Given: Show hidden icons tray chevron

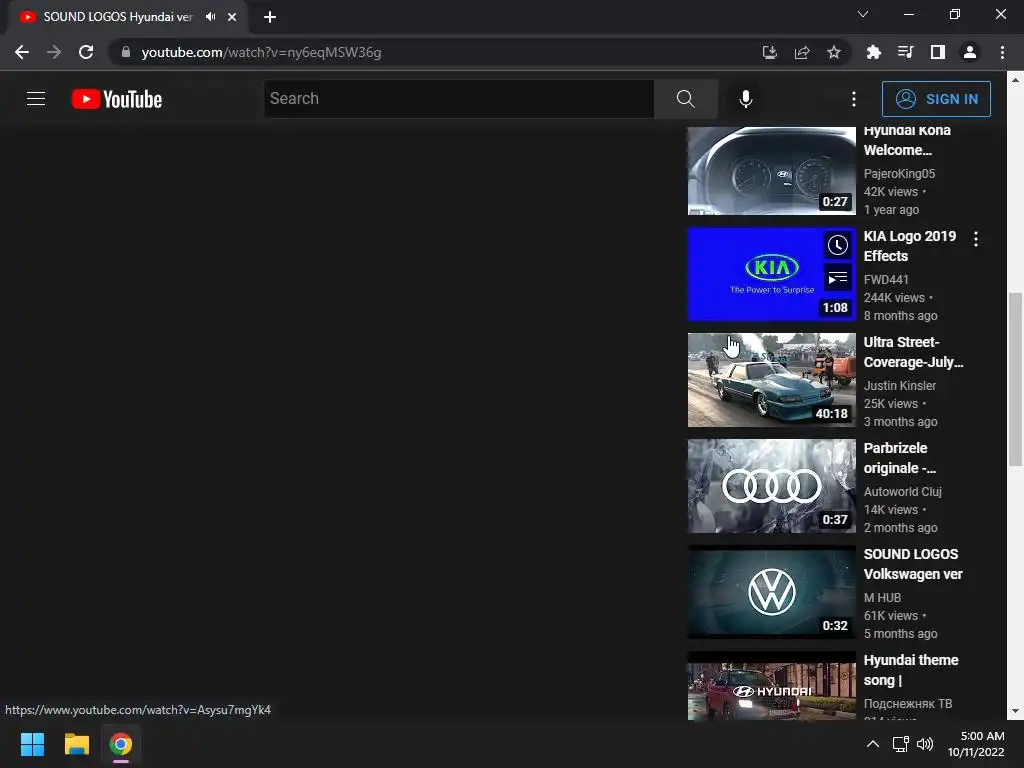Looking at the screenshot, I should [872, 744].
